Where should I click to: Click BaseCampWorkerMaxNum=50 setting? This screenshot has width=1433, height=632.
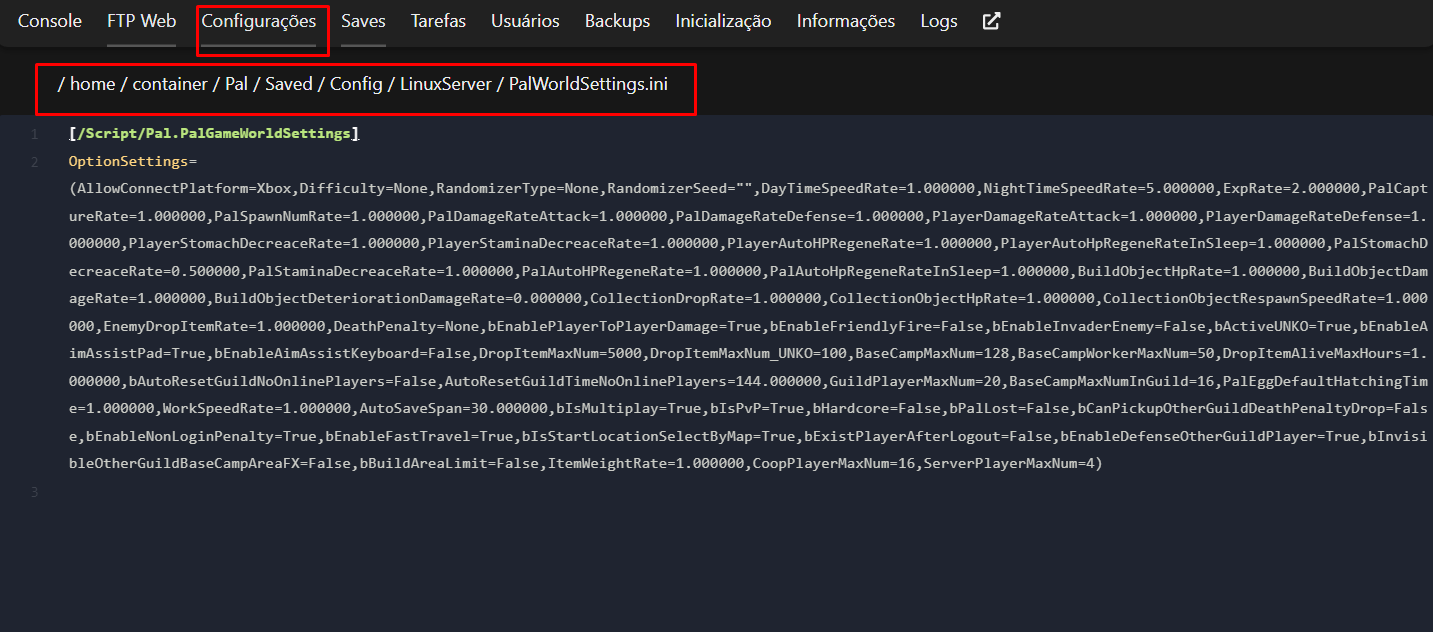pos(1114,354)
